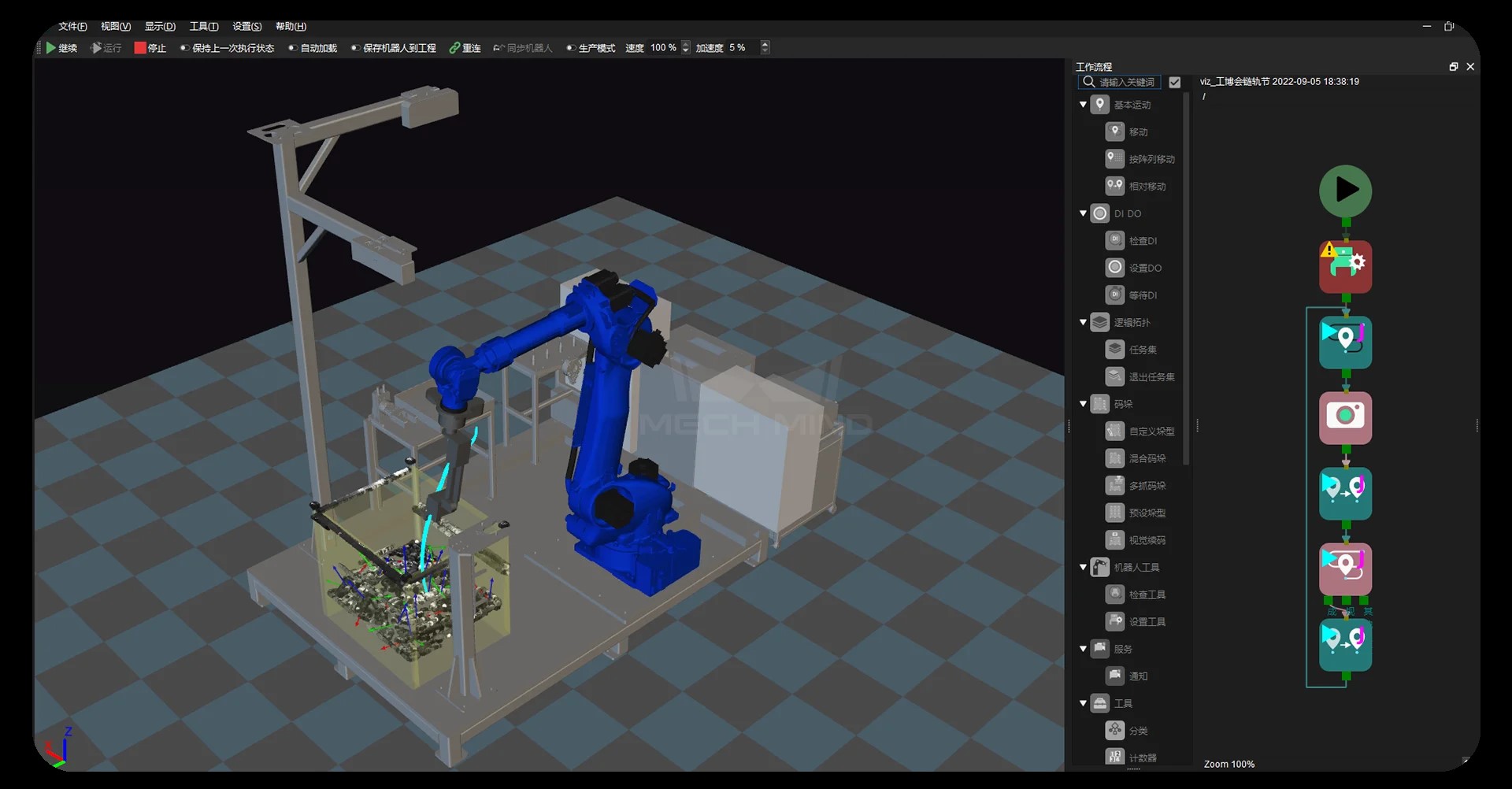This screenshot has height=789, width=1512.
Task: Toggle the checkbox beside the keyword search box
Action: 1174,82
